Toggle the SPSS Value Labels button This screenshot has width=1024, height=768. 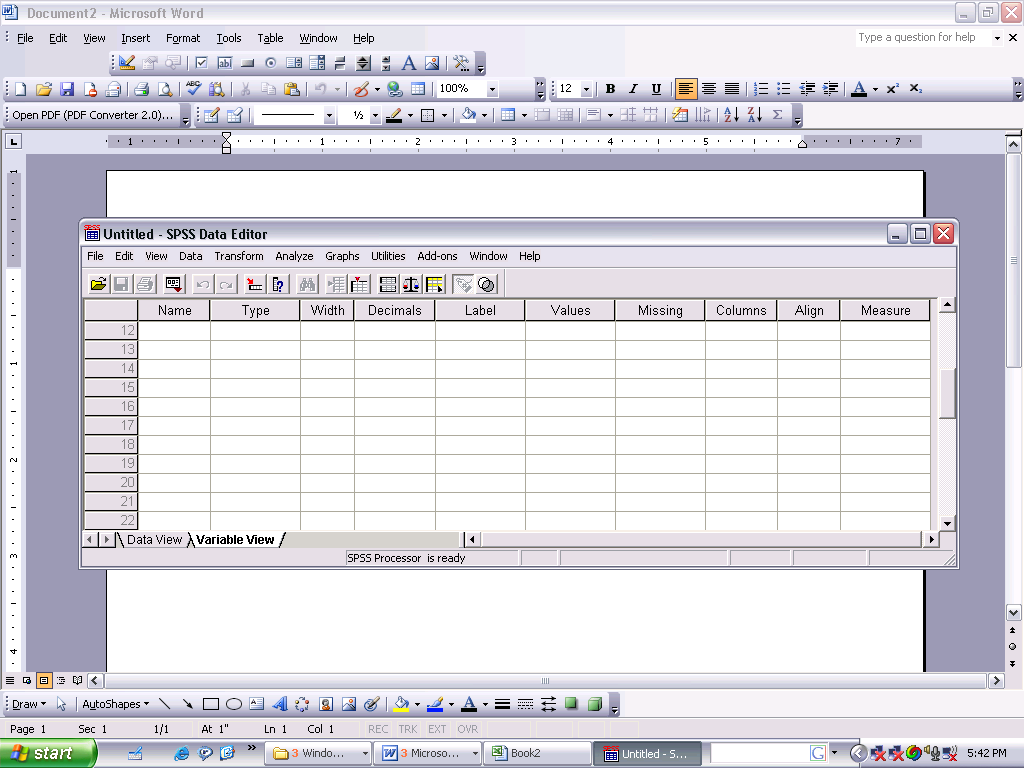point(463,284)
